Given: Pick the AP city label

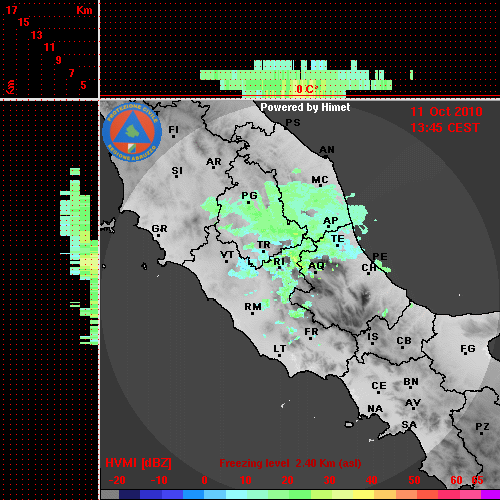Looking at the screenshot, I should (x=331, y=221).
